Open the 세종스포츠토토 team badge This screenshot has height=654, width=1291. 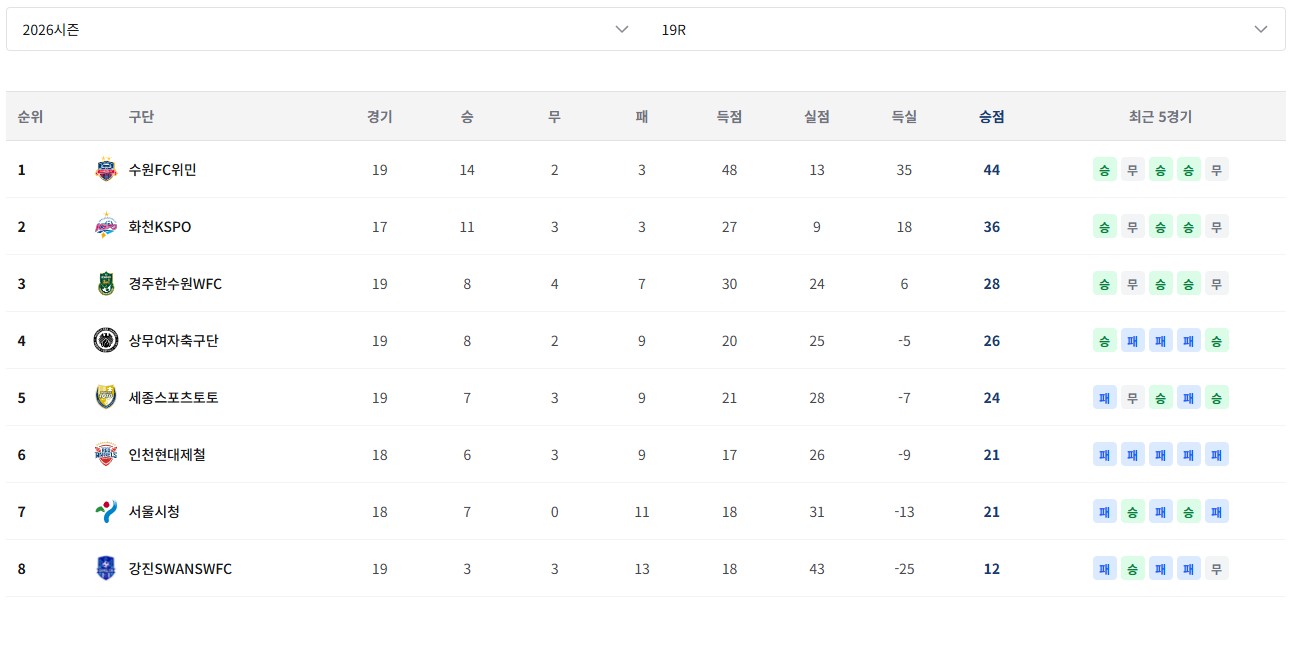tap(106, 398)
